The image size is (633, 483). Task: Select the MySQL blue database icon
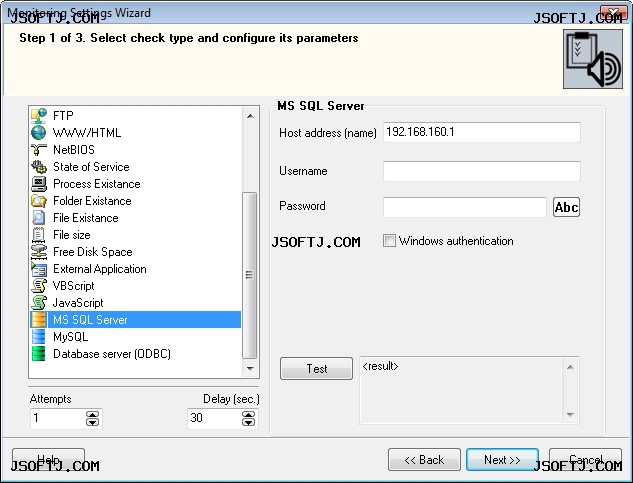[x=39, y=336]
